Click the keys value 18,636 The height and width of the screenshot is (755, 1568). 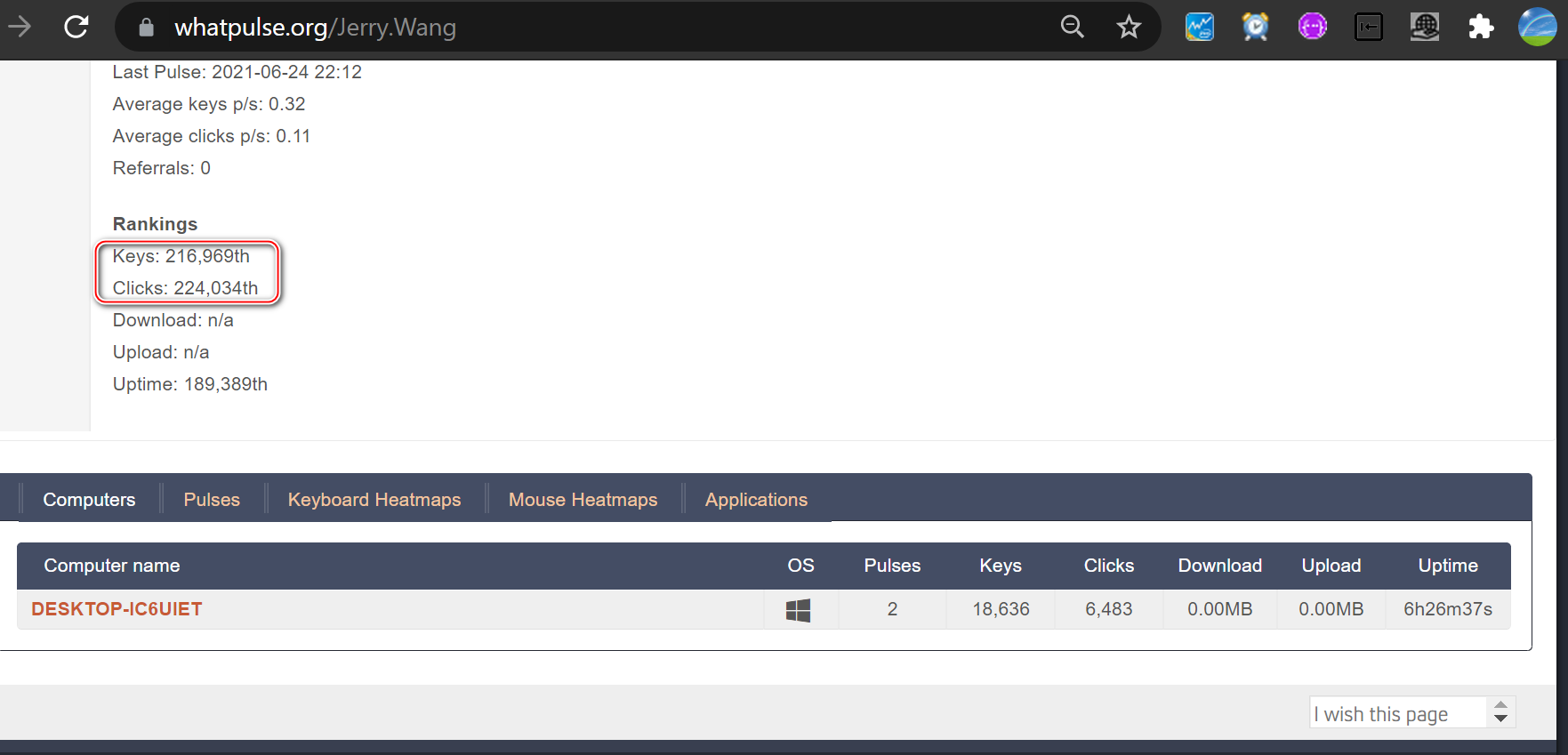pyautogui.click(x=1001, y=609)
